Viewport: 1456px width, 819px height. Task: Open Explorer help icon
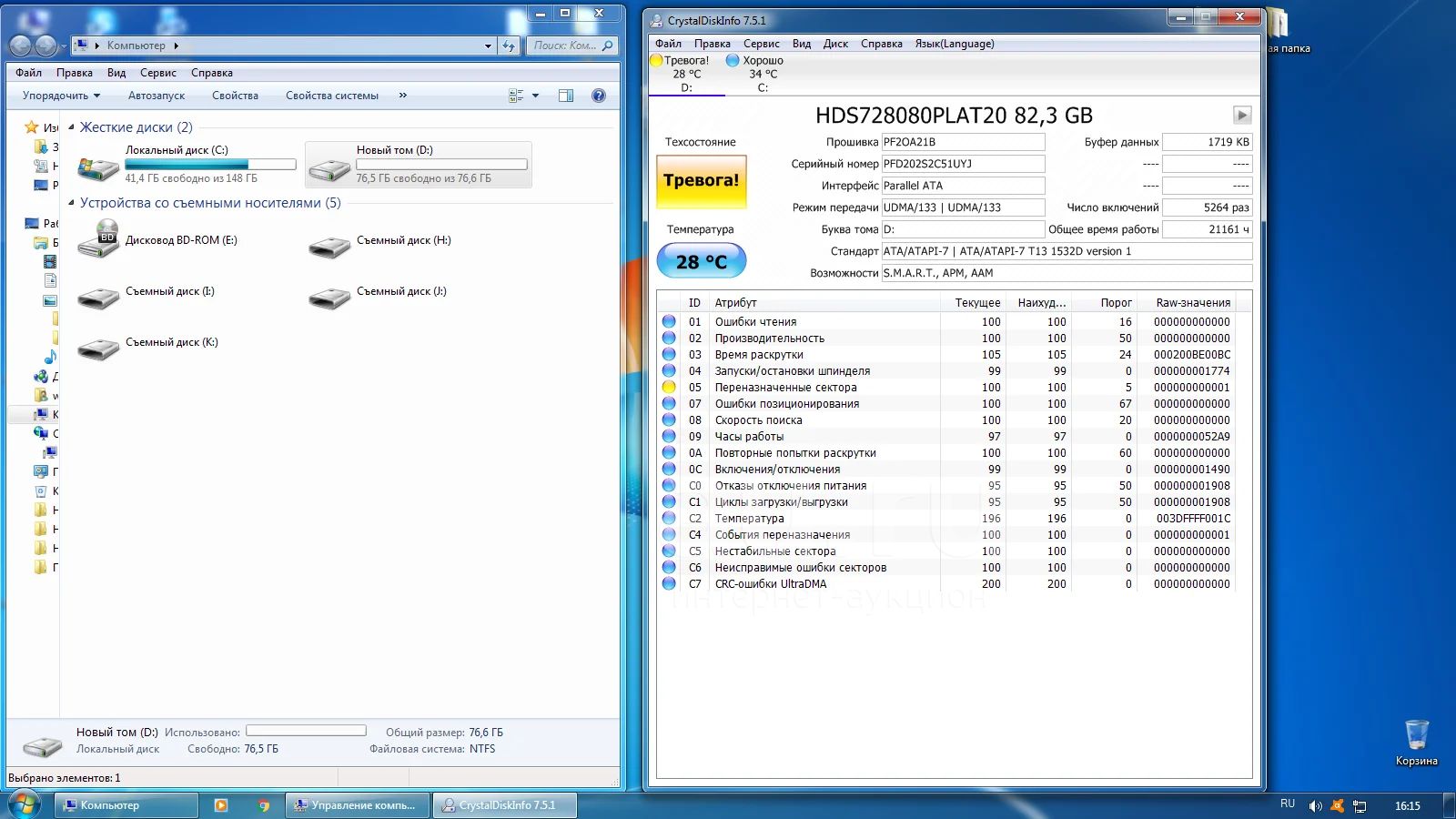(x=599, y=96)
